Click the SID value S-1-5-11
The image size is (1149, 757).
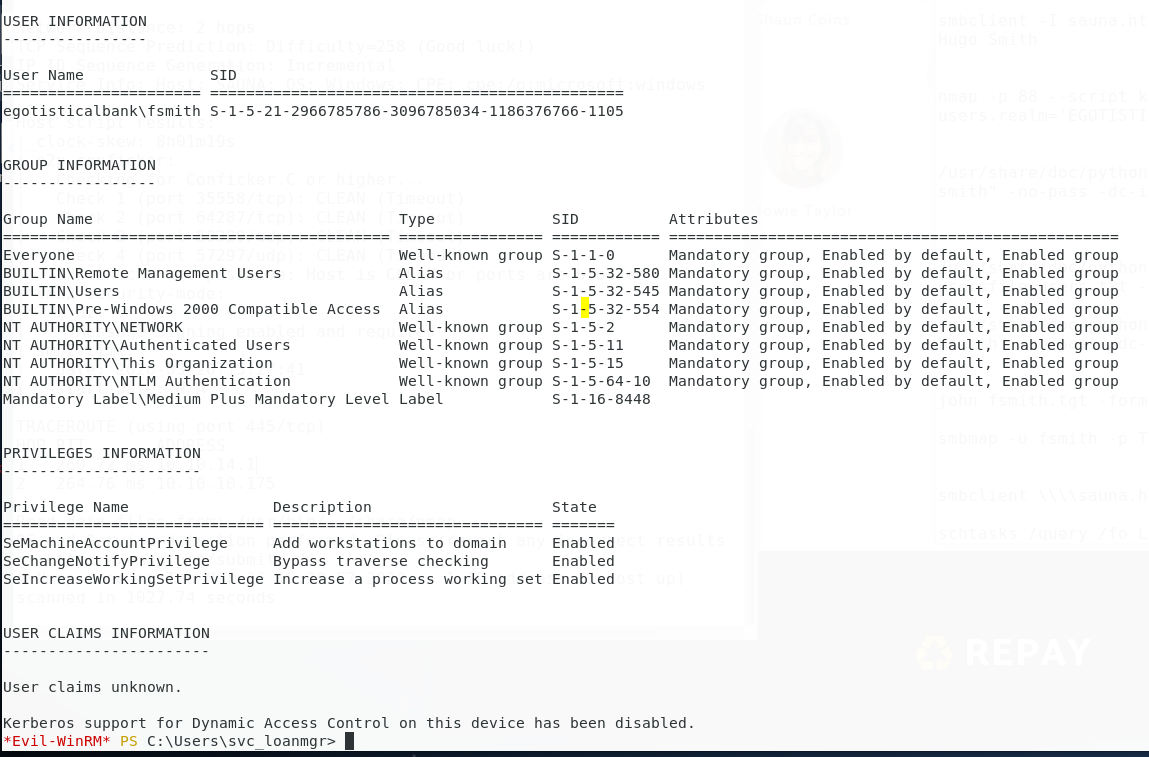[588, 345]
